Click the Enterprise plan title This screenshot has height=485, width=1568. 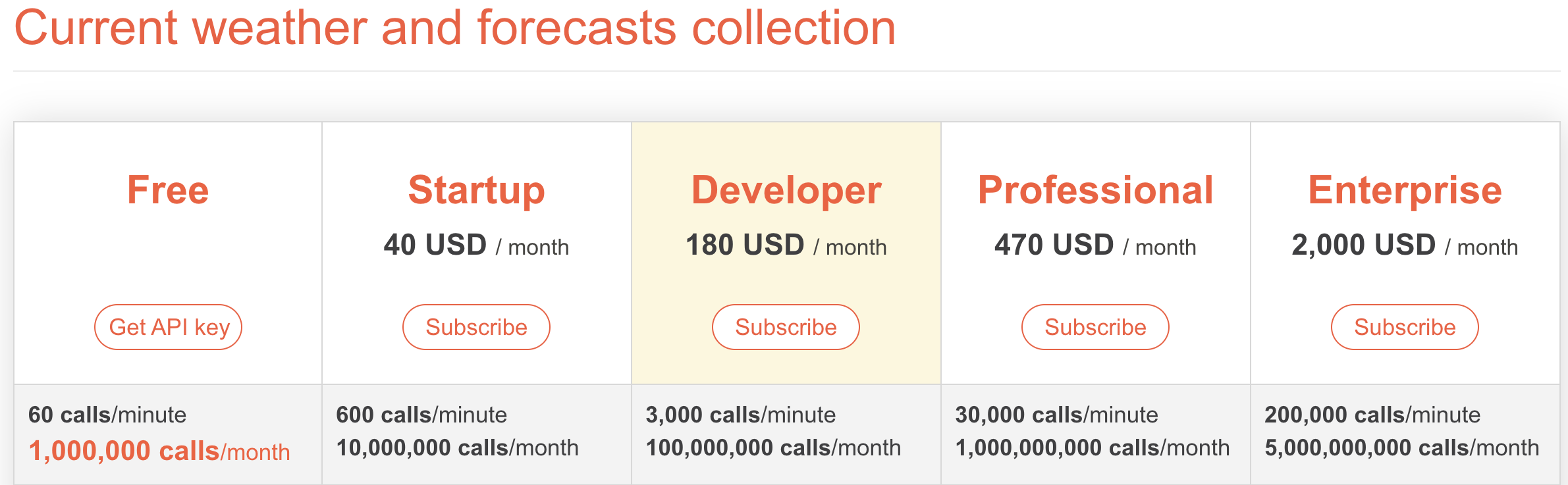tap(1405, 191)
